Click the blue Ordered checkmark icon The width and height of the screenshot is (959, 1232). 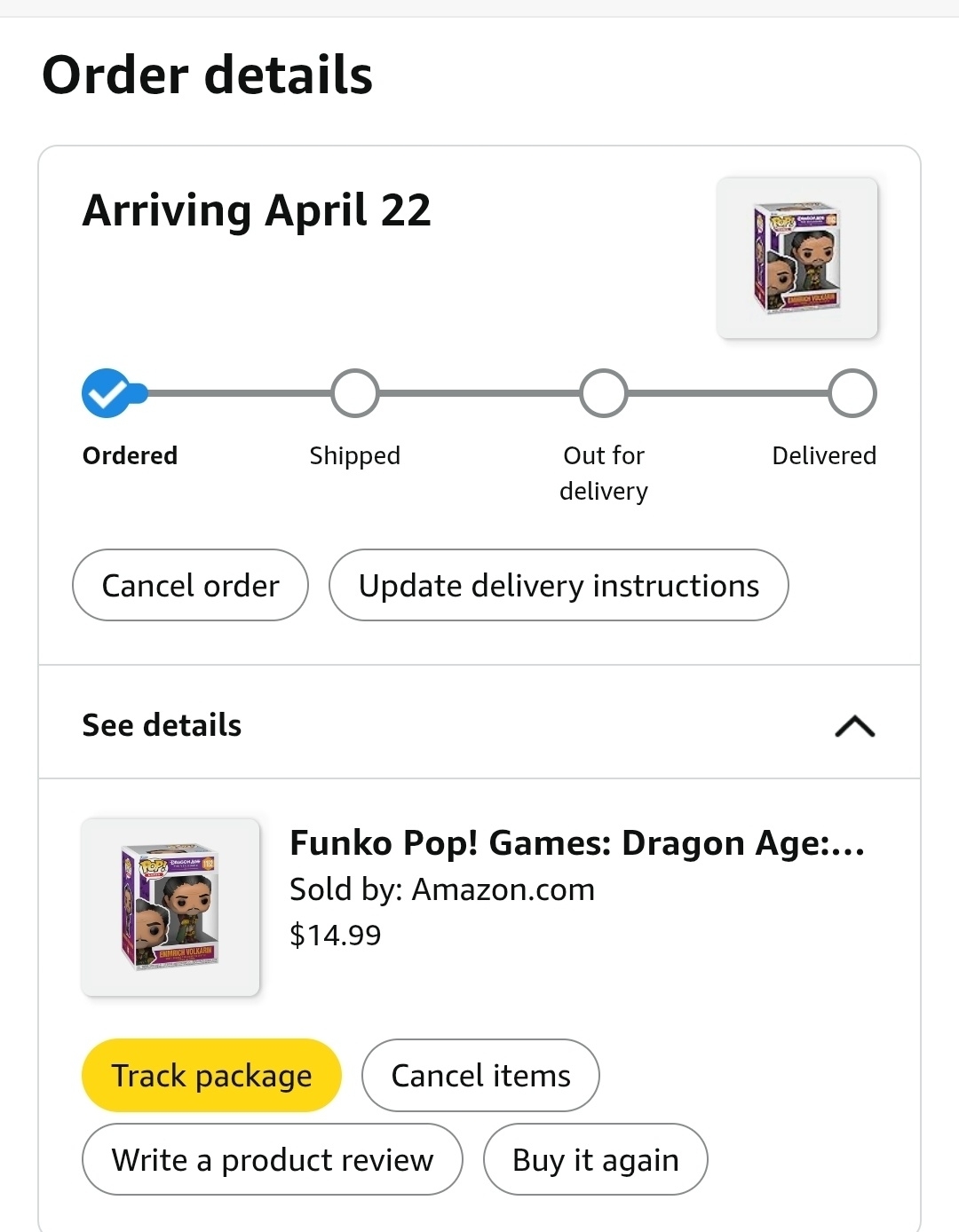click(x=107, y=393)
